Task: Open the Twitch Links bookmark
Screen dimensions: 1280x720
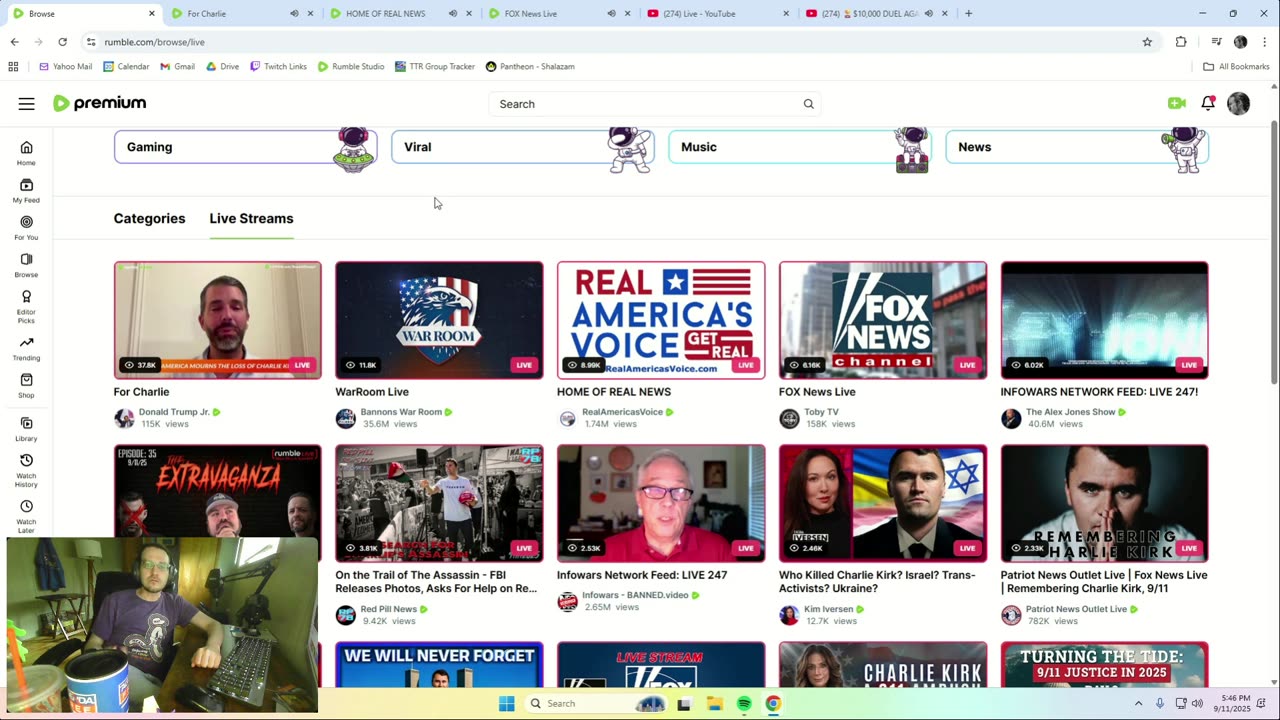Action: 278,66
